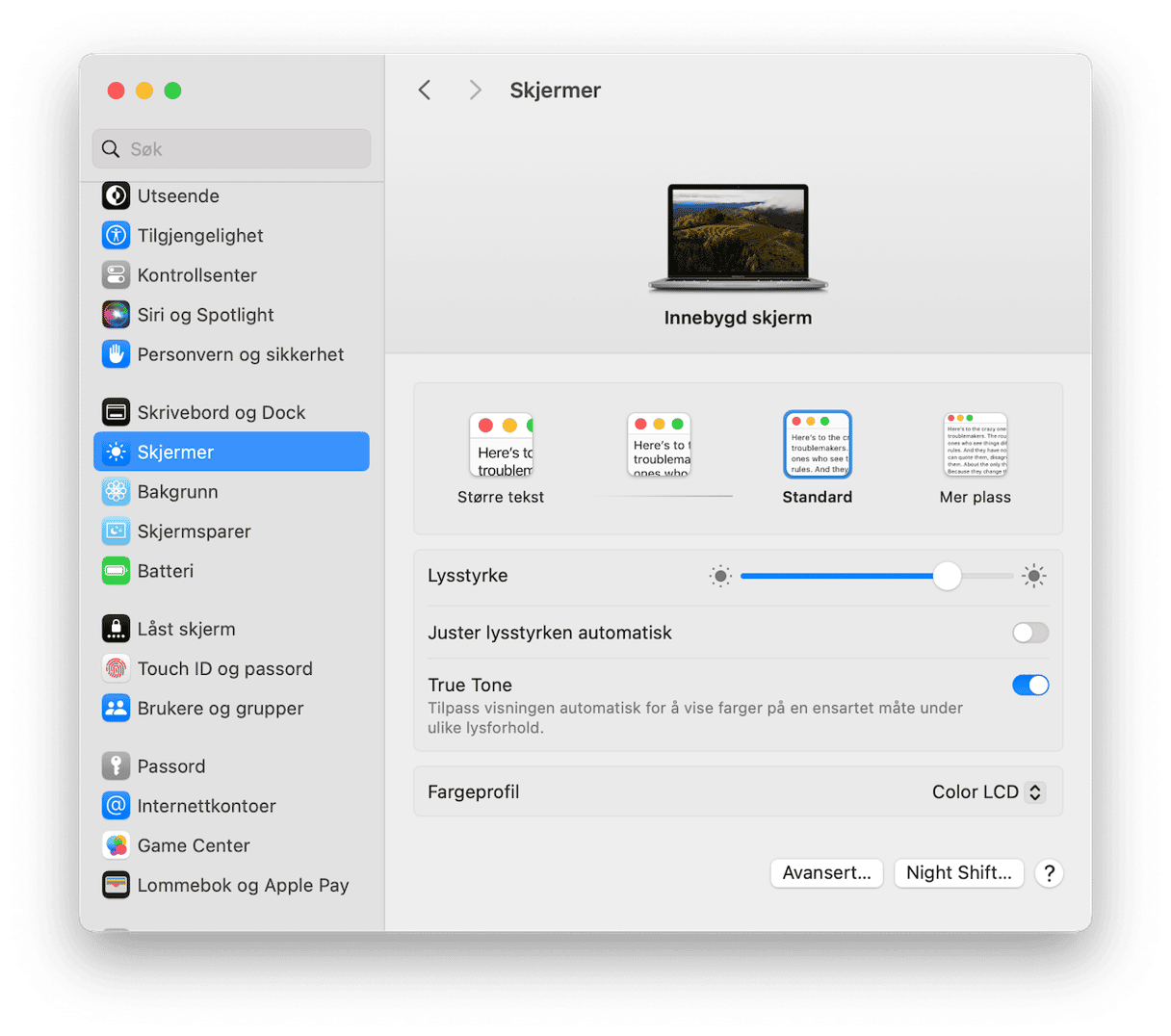
Task: Go back with the left chevron
Action: tap(425, 91)
